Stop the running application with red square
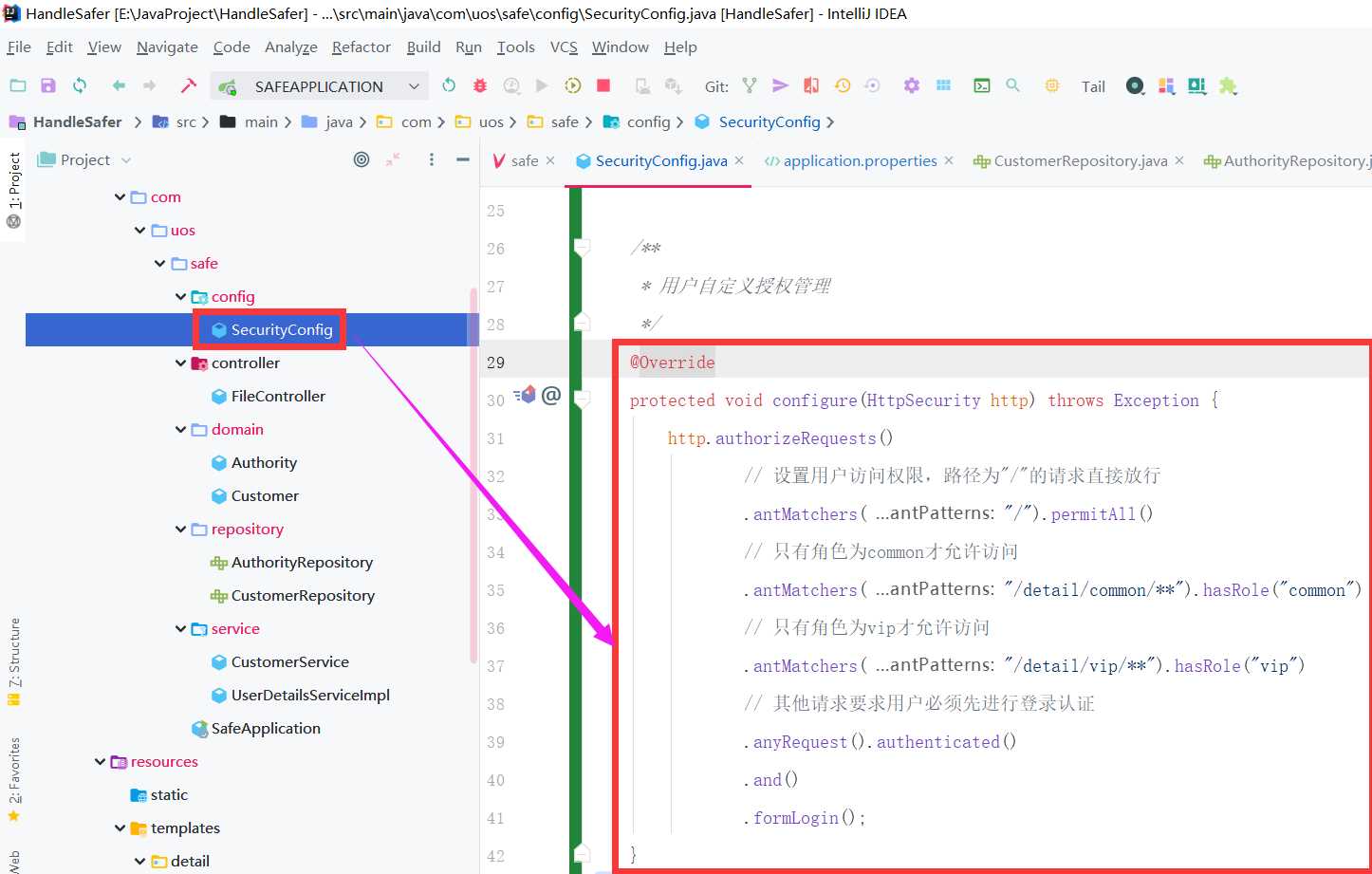Viewport: 1372px width, 874px height. pyautogui.click(x=603, y=85)
